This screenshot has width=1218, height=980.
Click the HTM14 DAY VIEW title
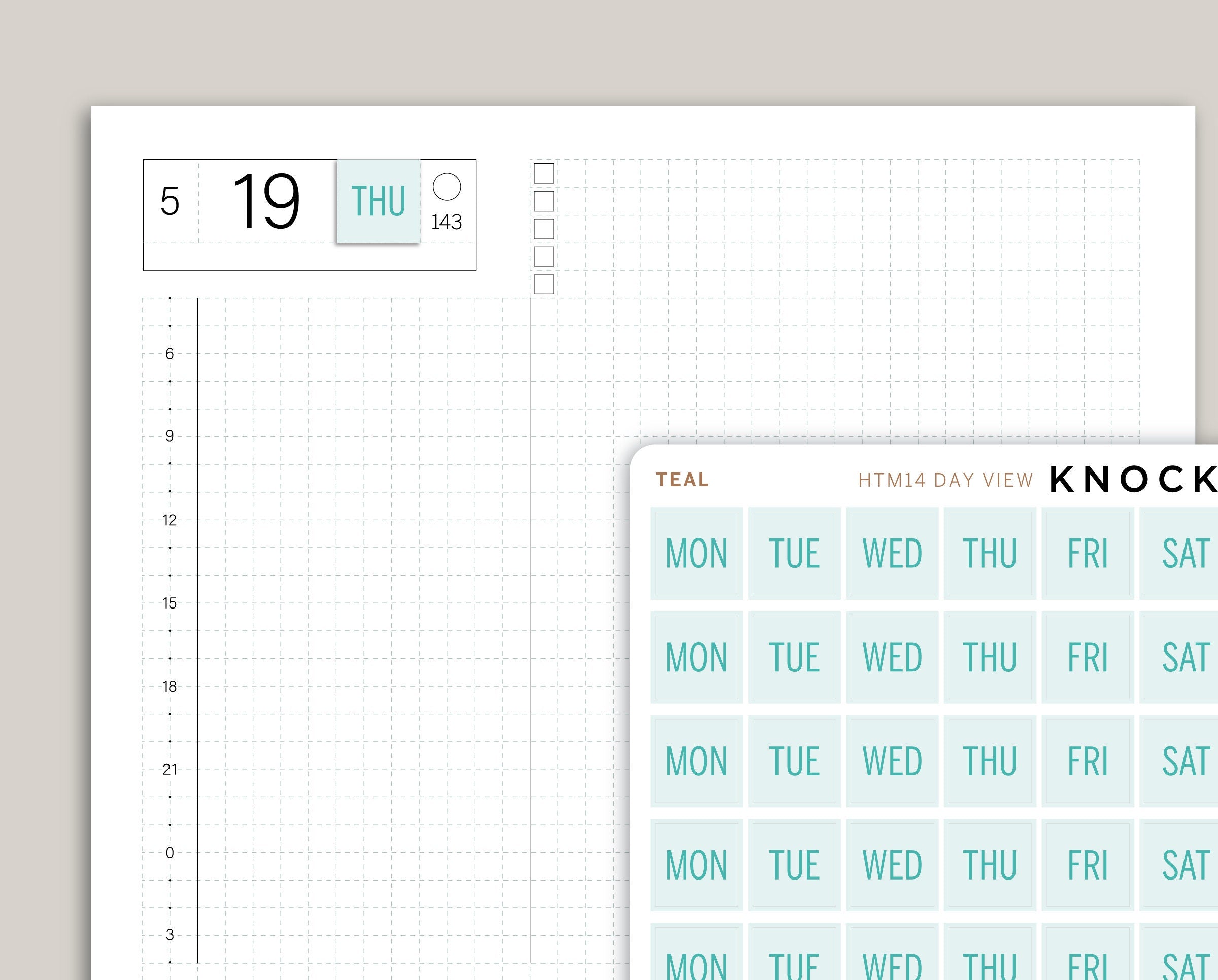(x=945, y=480)
